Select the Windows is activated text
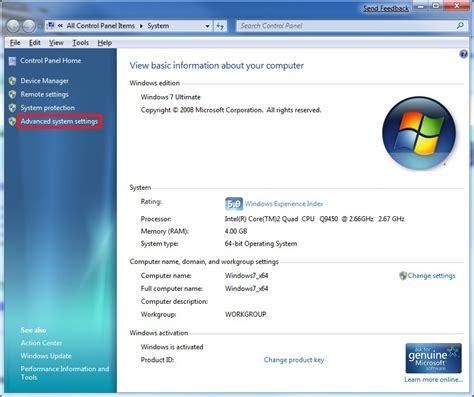474x397 pixels. (172, 347)
